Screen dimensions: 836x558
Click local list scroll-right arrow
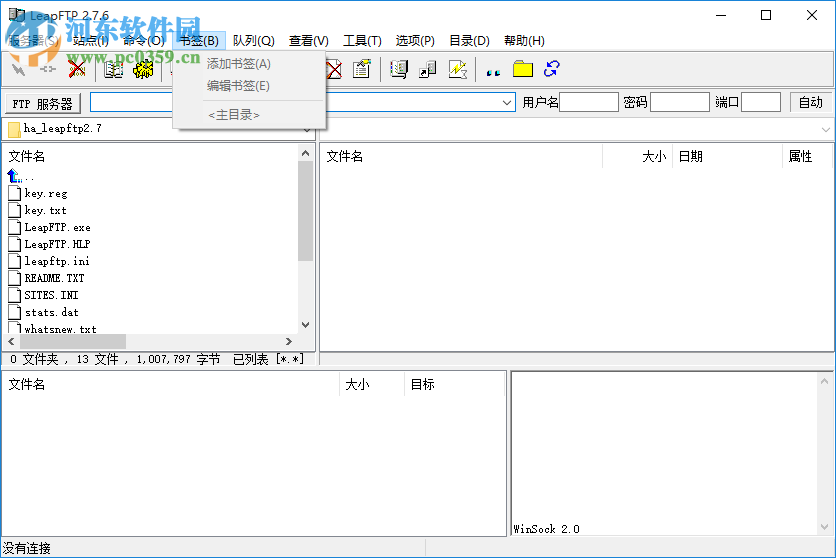[x=288, y=341]
